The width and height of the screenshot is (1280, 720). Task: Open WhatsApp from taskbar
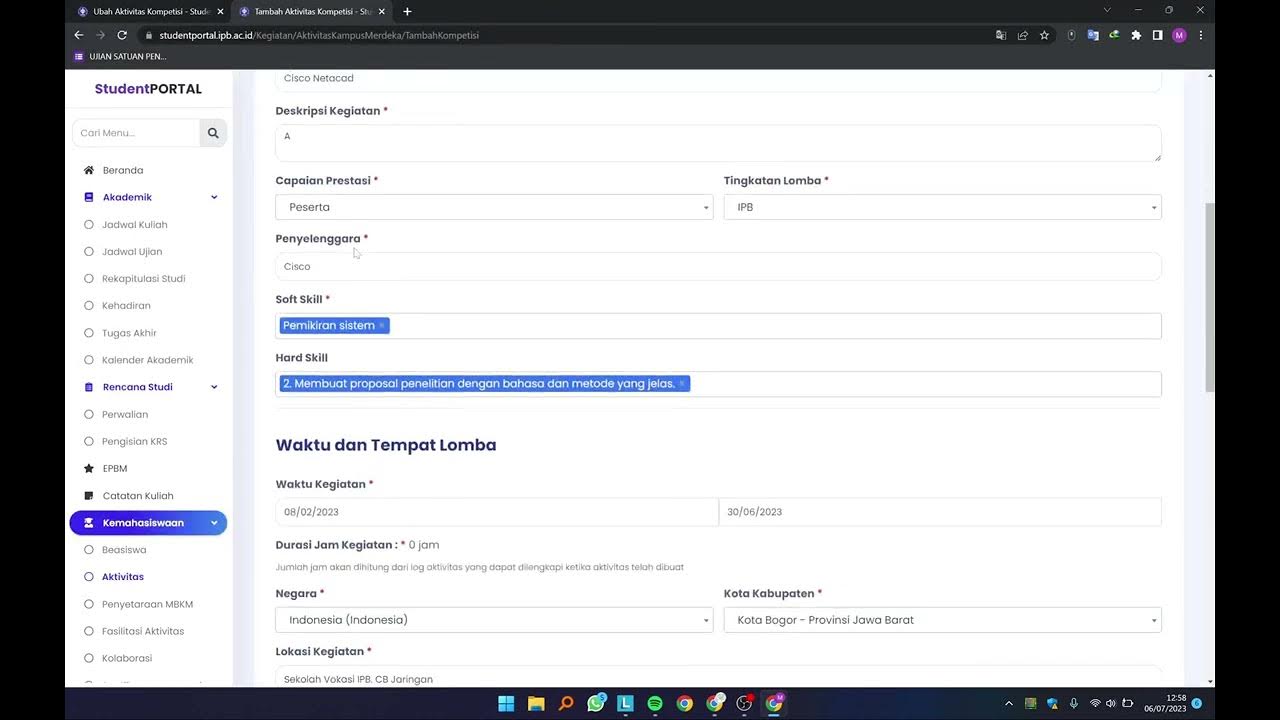tap(596, 703)
